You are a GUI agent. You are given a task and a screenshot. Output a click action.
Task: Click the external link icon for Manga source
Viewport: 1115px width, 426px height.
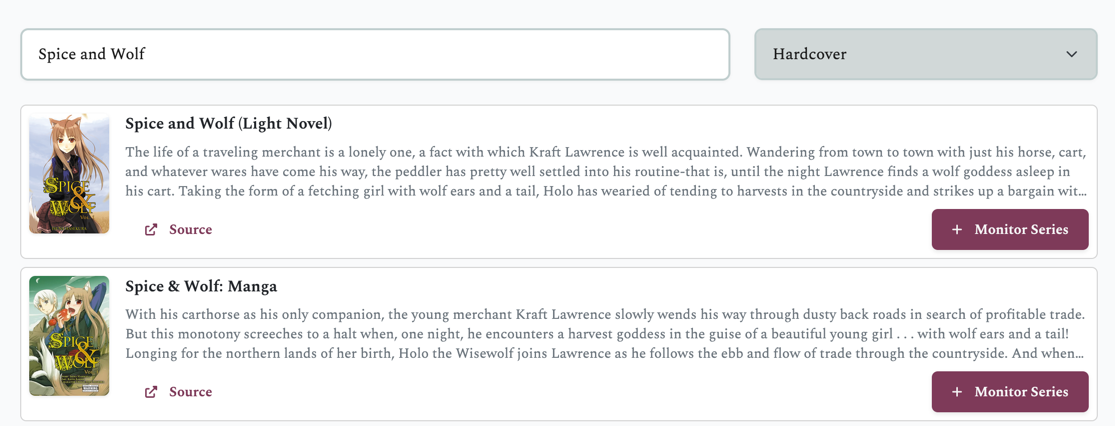point(151,392)
